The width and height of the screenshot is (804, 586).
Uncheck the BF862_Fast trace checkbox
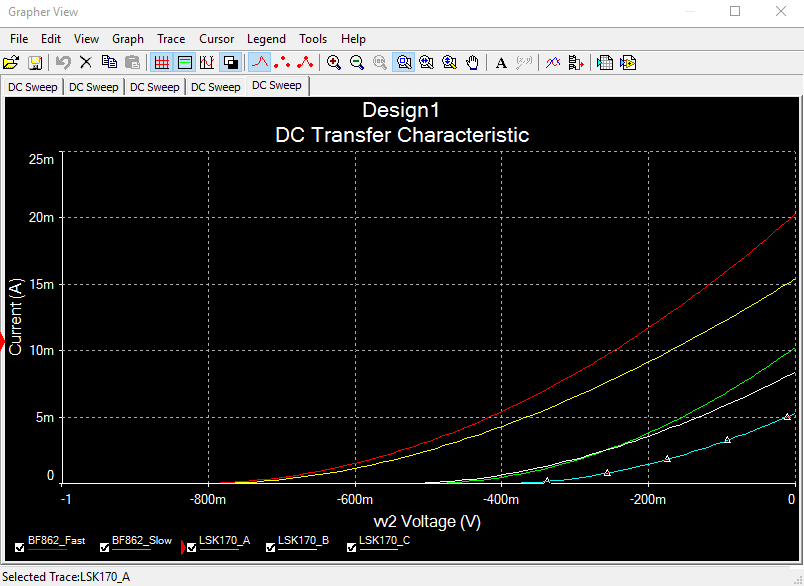19,548
